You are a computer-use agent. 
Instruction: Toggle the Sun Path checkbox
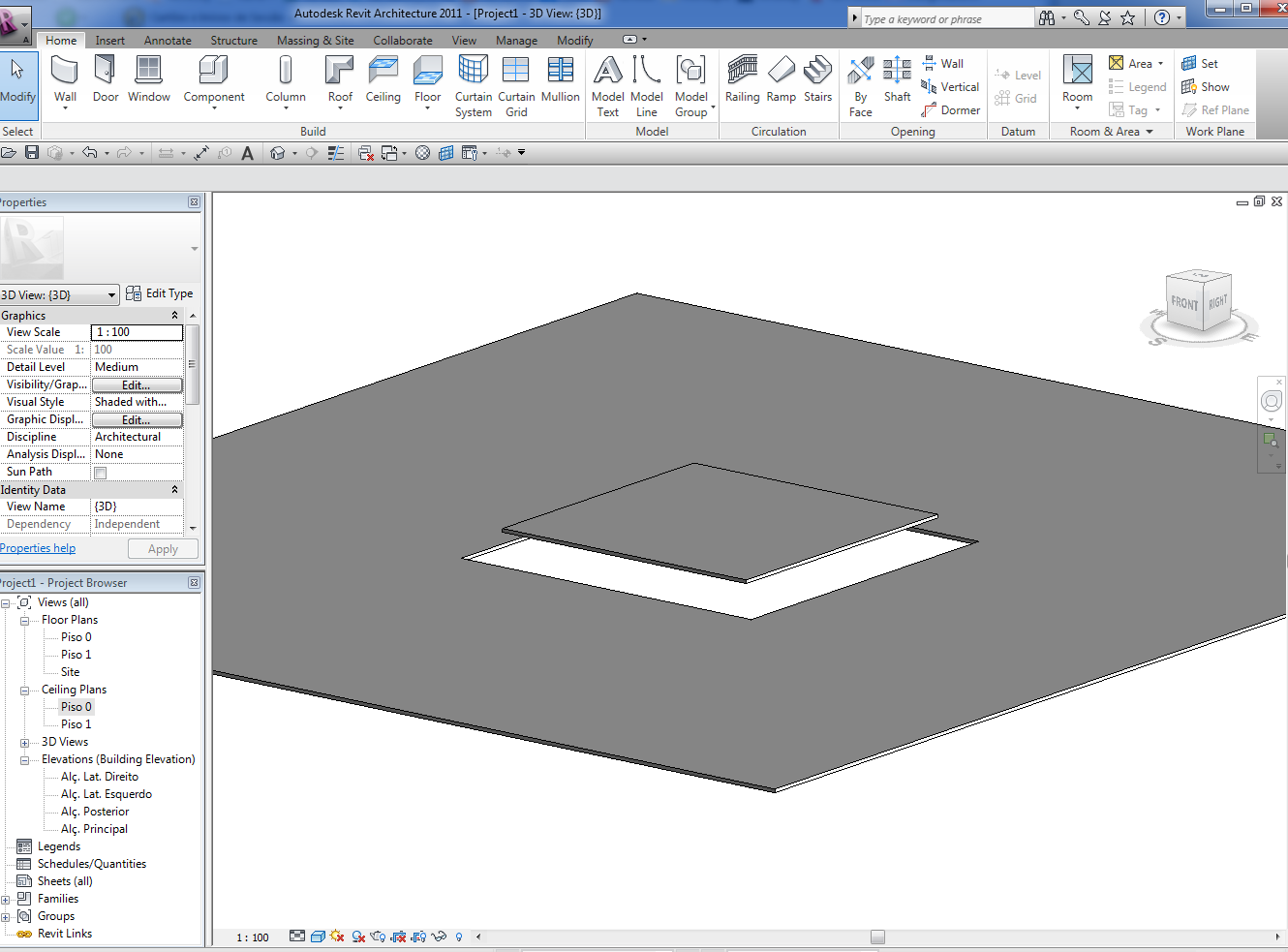pyautogui.click(x=101, y=473)
